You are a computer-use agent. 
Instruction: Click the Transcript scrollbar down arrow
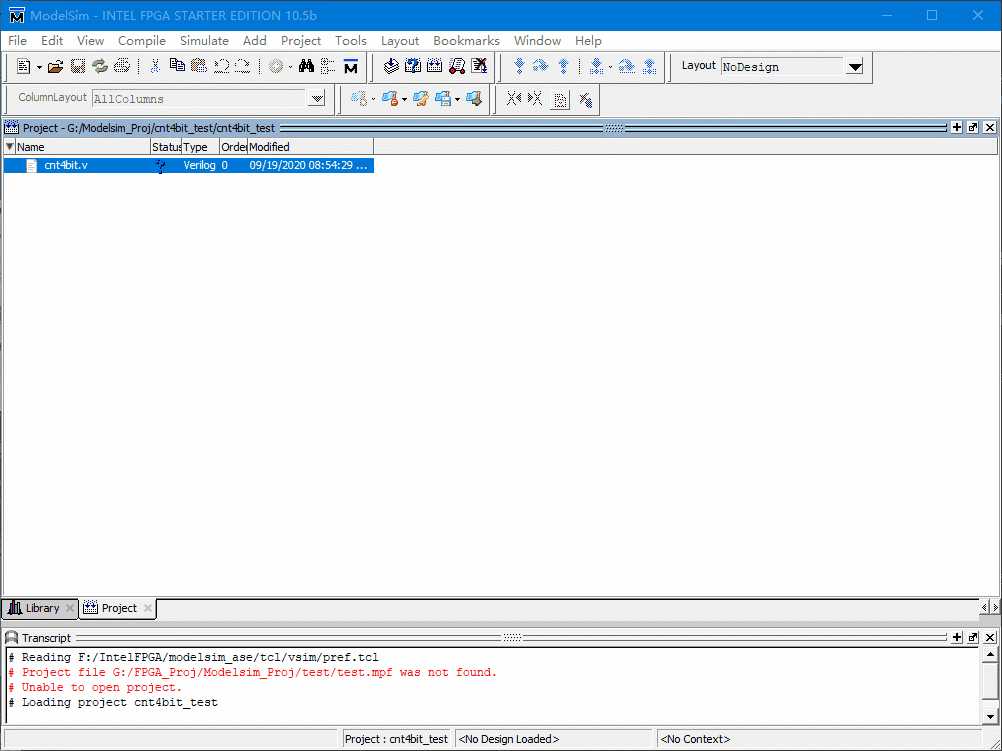pyautogui.click(x=990, y=716)
